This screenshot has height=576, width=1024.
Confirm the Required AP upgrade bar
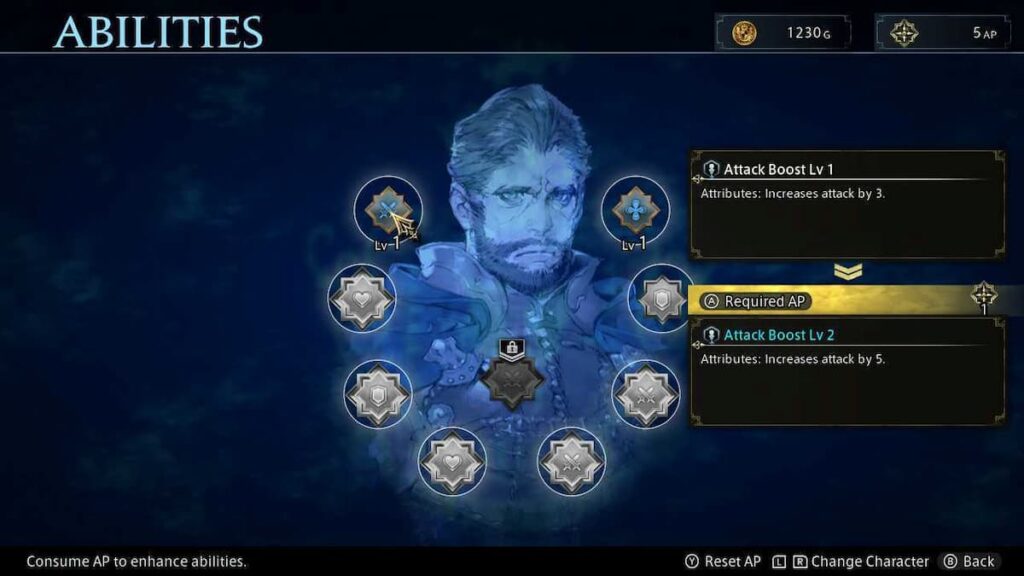coord(848,301)
